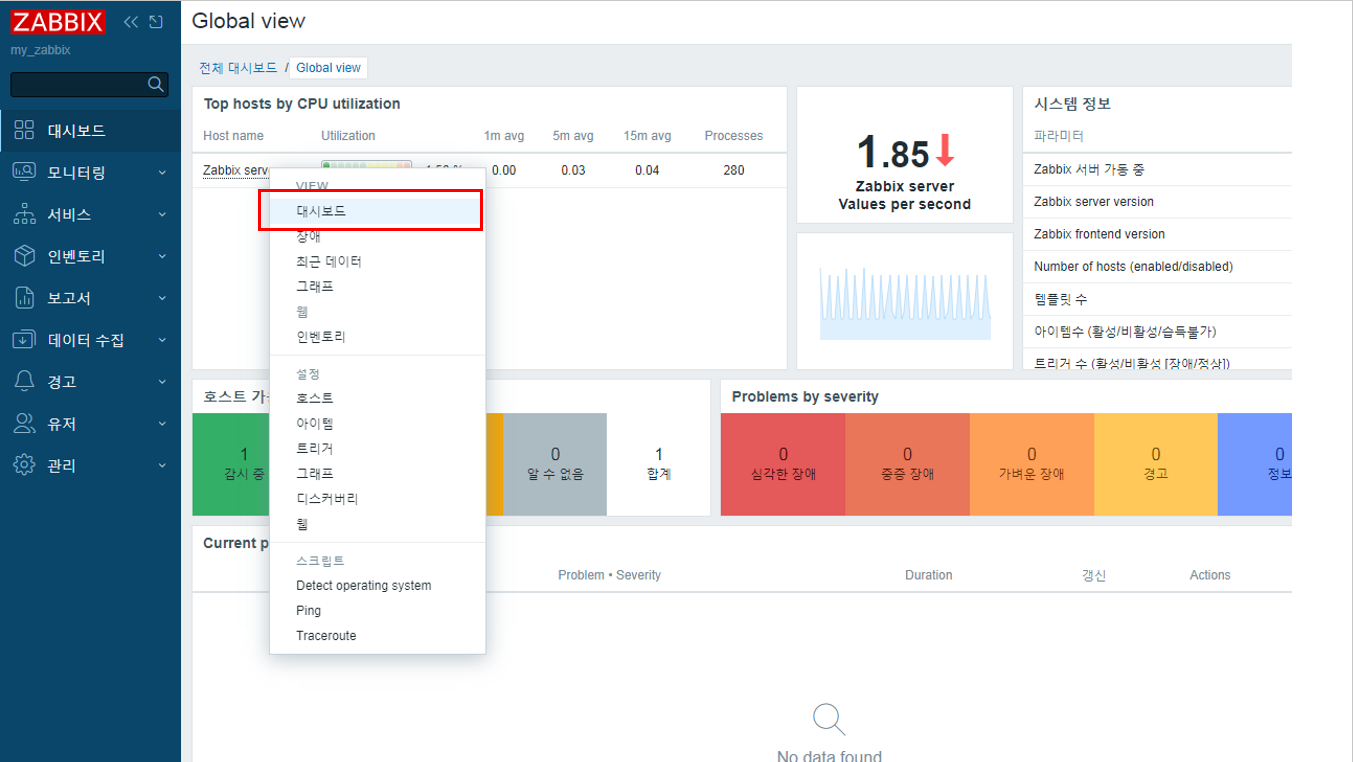This screenshot has width=1353, height=762.
Task: Choose 대시보드 in the context menu
Action: coord(378,211)
